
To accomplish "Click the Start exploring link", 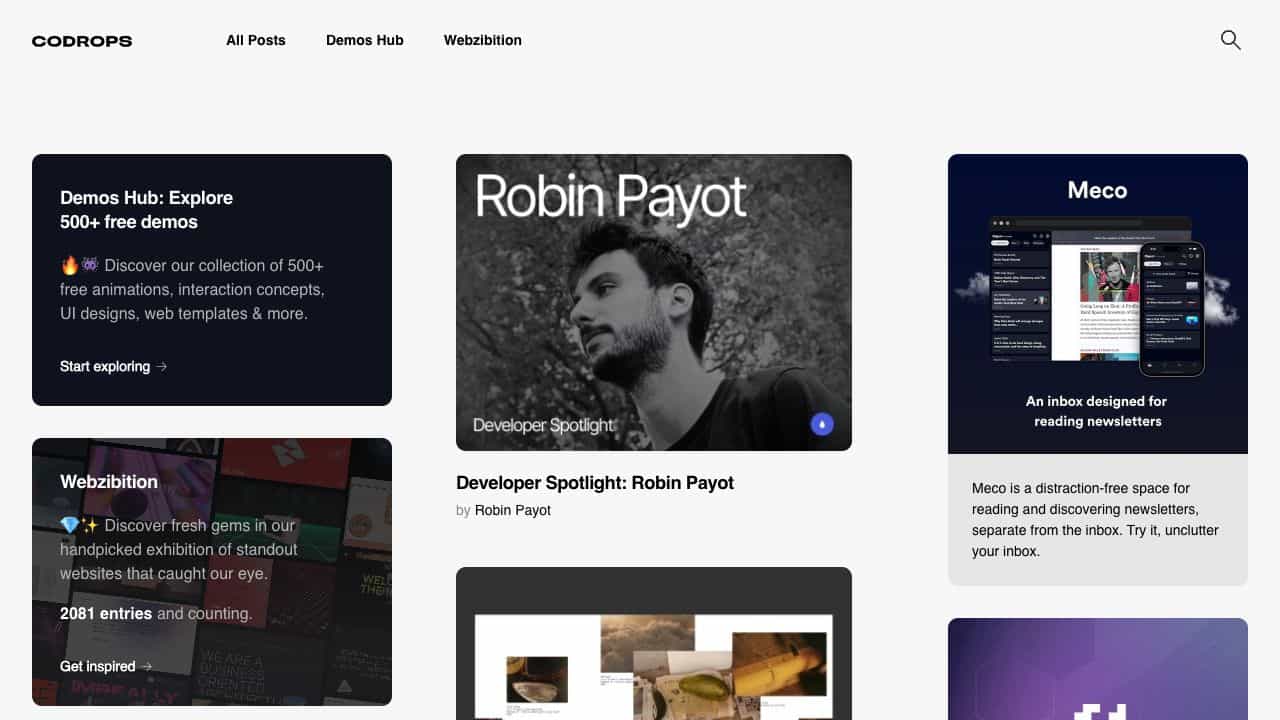I will point(113,367).
